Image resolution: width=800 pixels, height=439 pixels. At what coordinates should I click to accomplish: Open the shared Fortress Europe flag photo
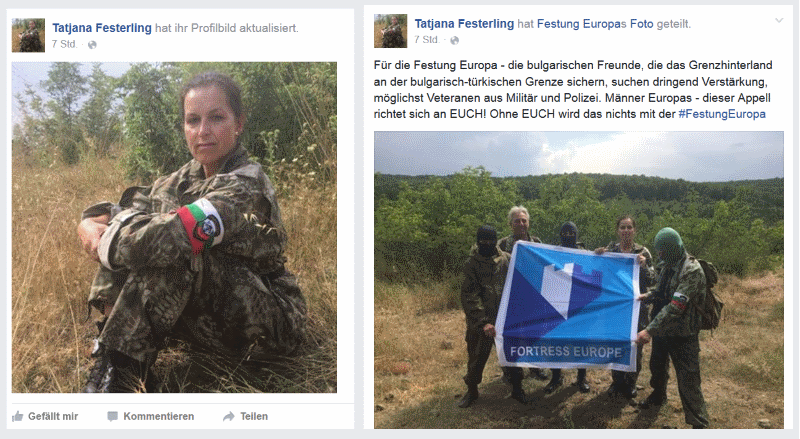point(579,280)
